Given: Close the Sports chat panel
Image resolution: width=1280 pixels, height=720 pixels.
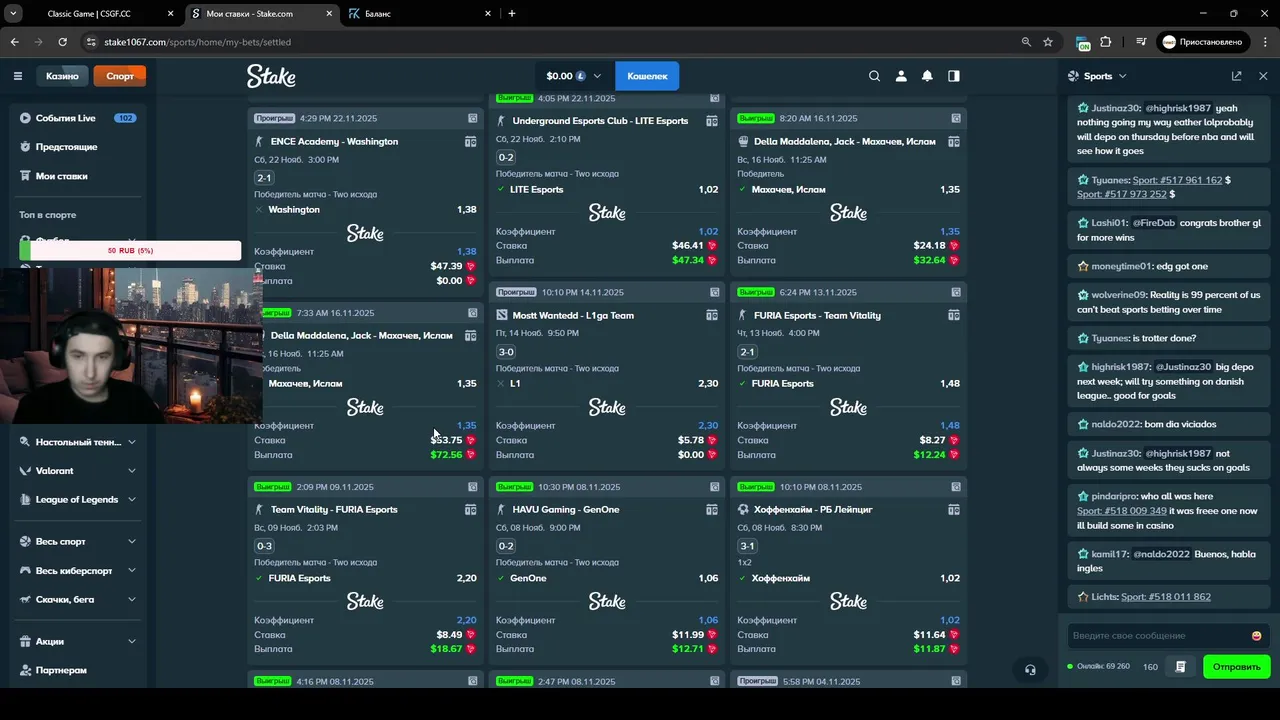Looking at the screenshot, I should (x=1263, y=76).
